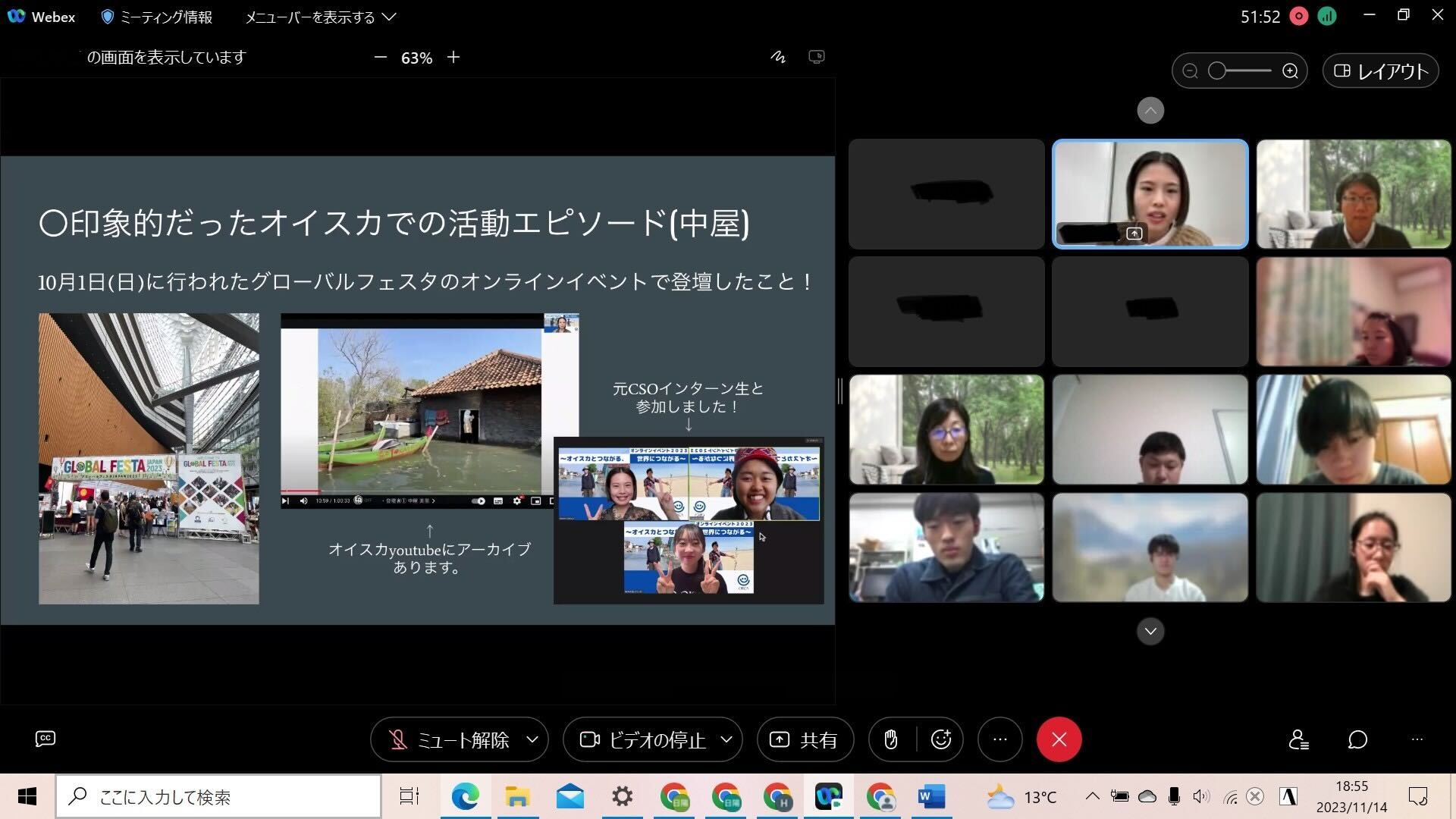Expand video options arrow next to ビデオの停止
The image size is (1456, 819).
(726, 739)
